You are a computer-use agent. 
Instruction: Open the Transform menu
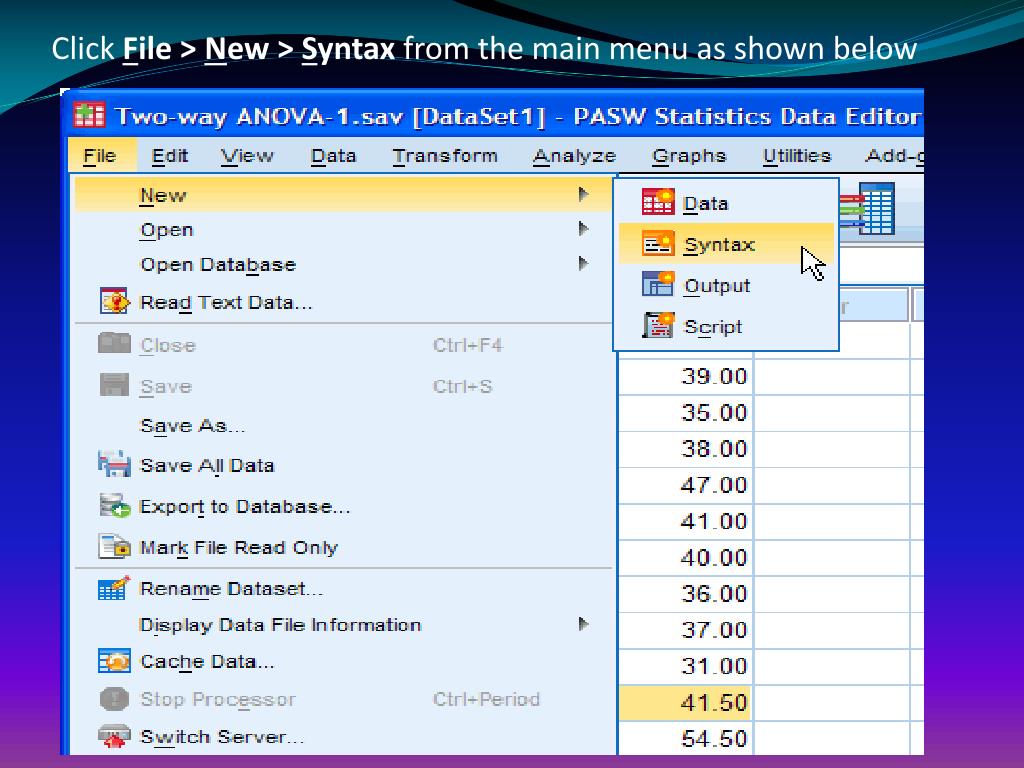[445, 155]
